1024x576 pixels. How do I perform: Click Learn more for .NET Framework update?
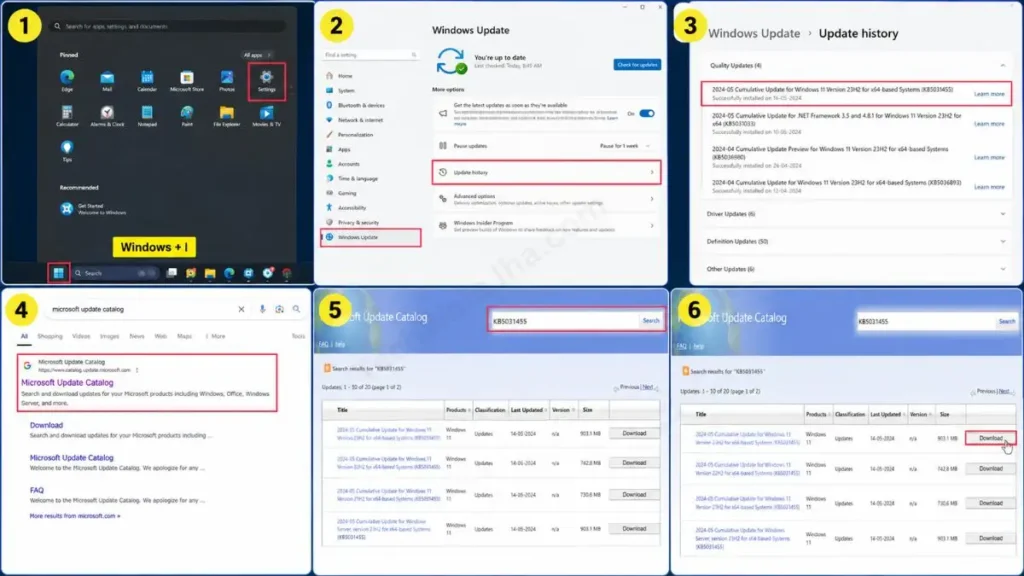[x=989, y=123]
